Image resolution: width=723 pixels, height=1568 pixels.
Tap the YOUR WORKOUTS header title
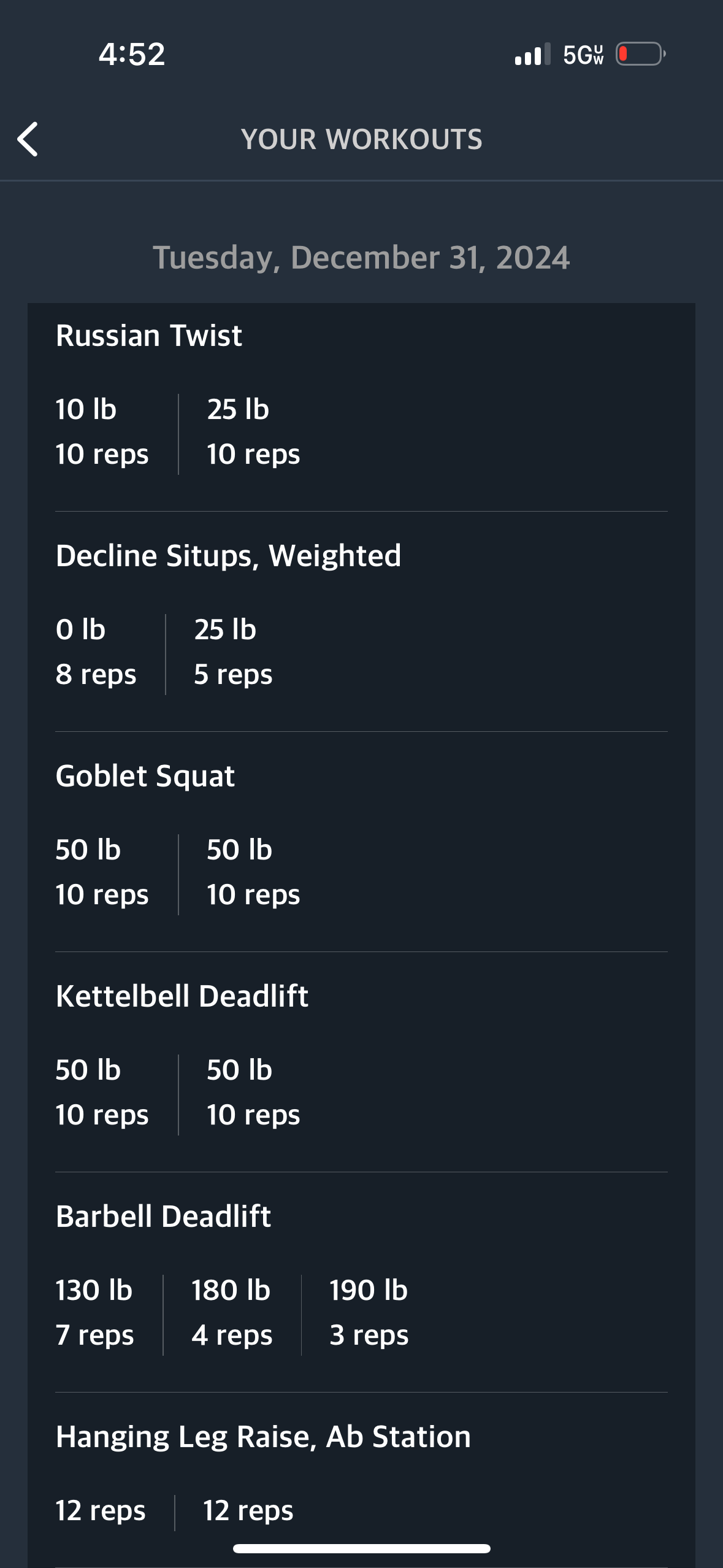click(361, 139)
